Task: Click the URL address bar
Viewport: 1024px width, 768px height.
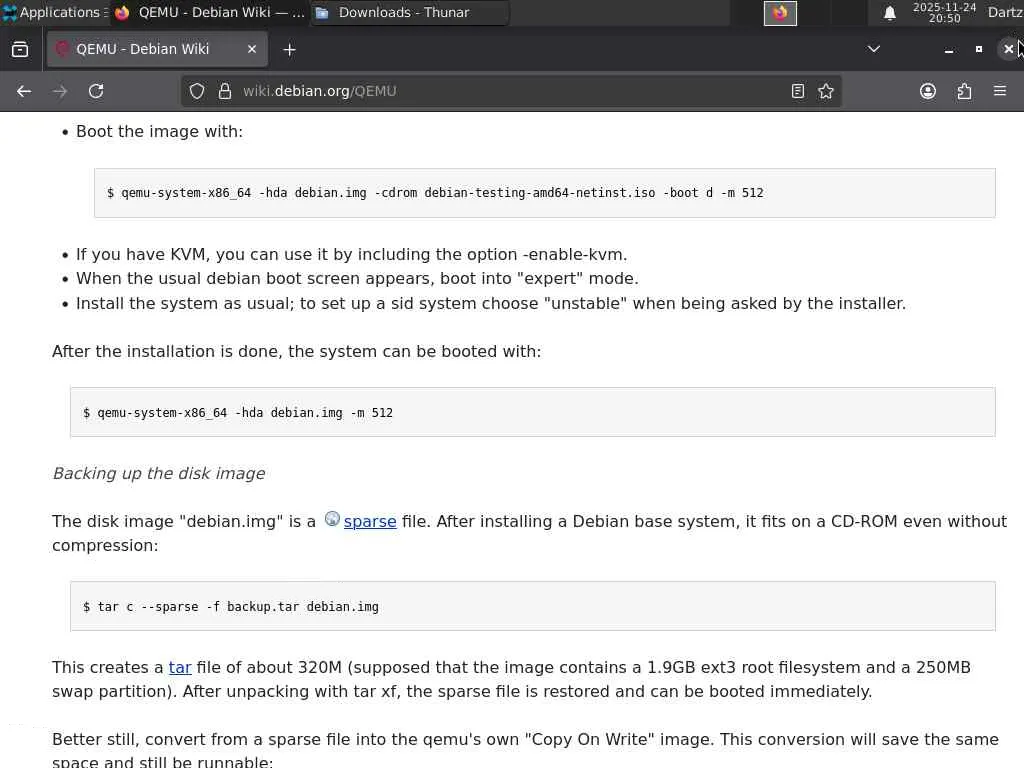Action: tap(500, 91)
